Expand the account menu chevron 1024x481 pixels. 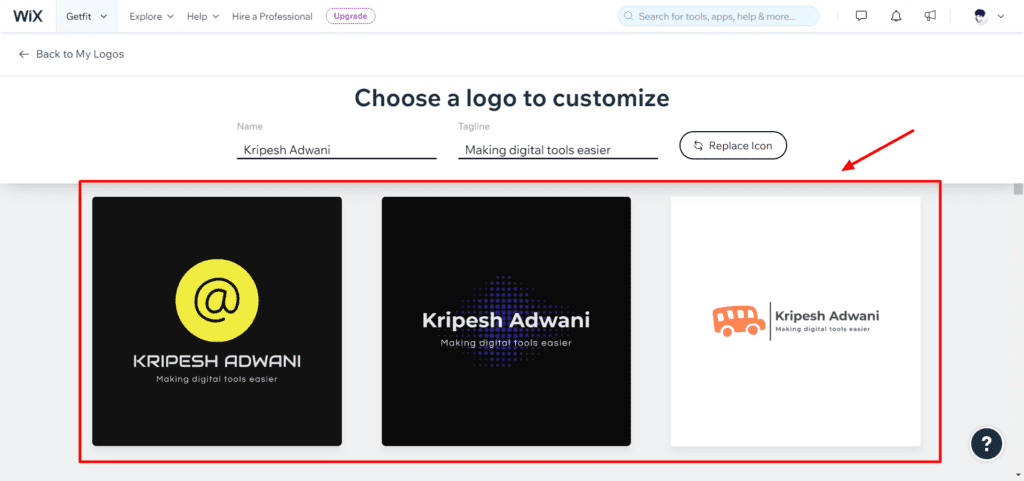(1000, 17)
